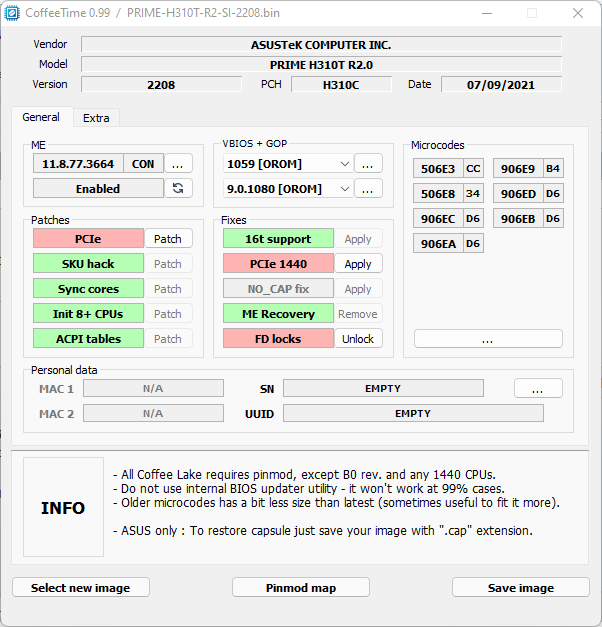Click Patch button next to Init 8+ CPUs

pos(168,314)
